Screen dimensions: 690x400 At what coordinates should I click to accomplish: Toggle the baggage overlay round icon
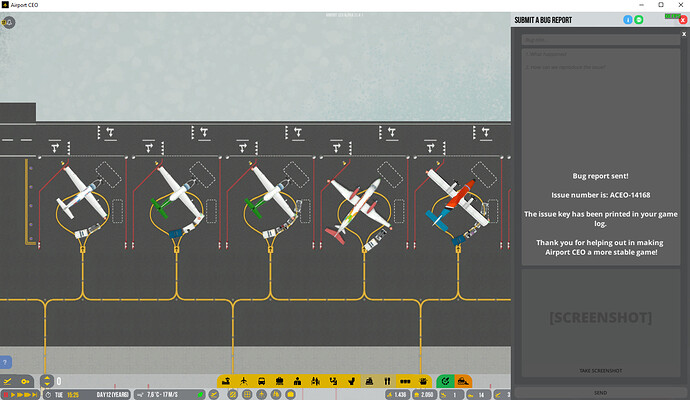[290, 394]
